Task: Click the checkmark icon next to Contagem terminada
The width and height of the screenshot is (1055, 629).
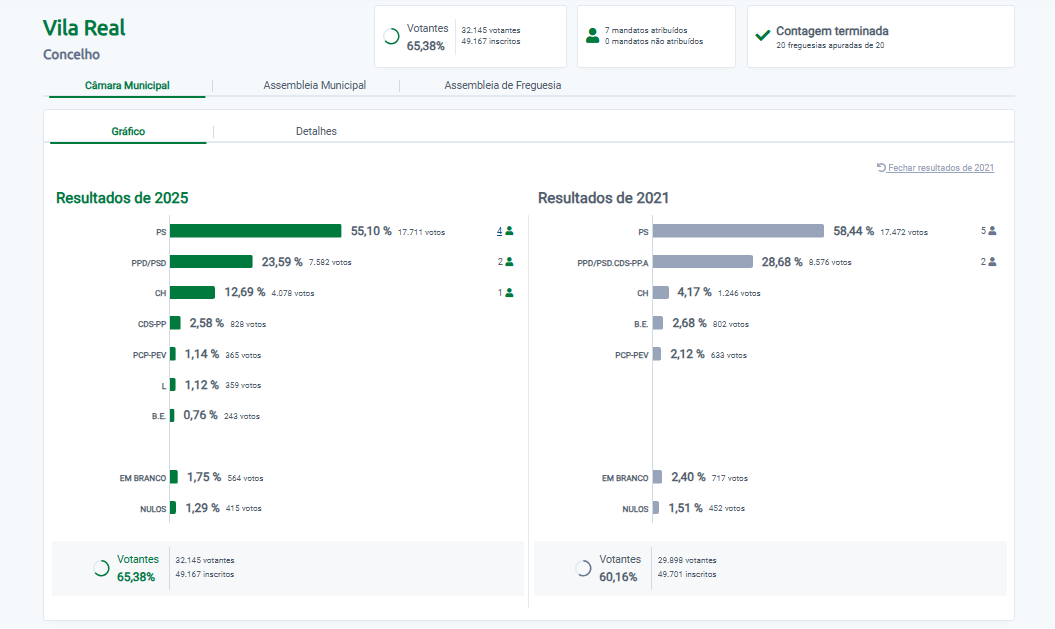Action: (x=763, y=36)
